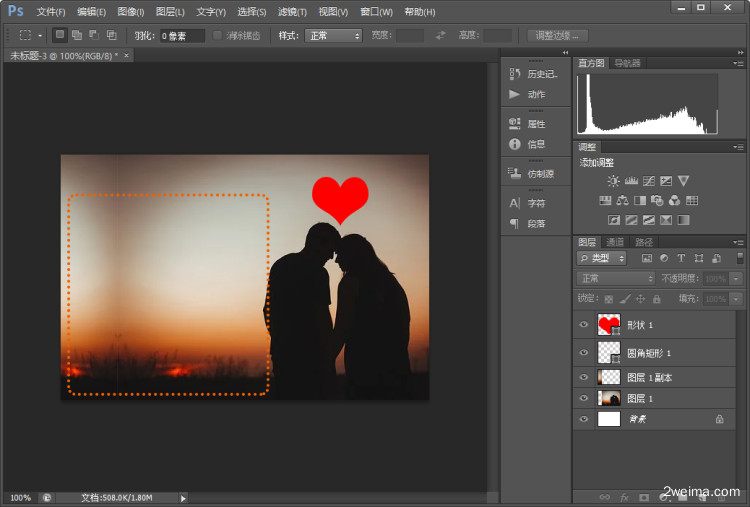This screenshot has height=507, width=750.
Task: Open the 历史记录 (History) panel icon
Action: pyautogui.click(x=515, y=73)
